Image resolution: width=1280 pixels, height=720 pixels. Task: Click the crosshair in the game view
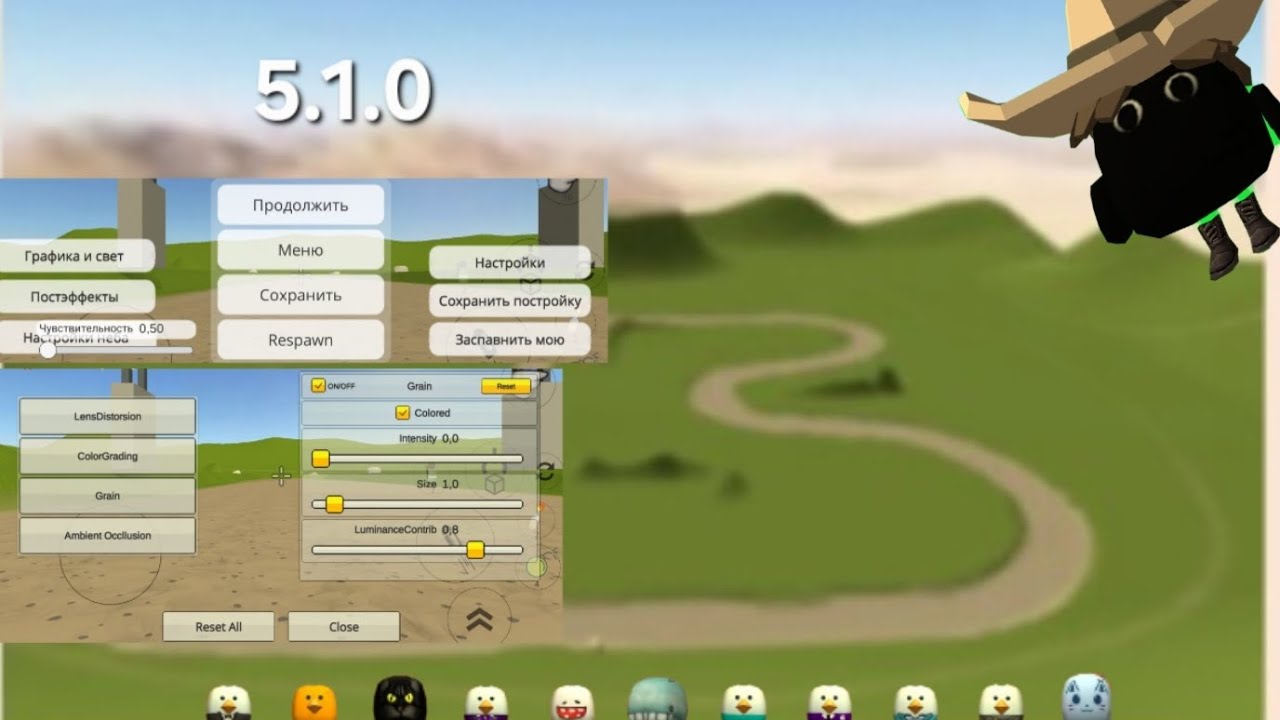point(281,476)
